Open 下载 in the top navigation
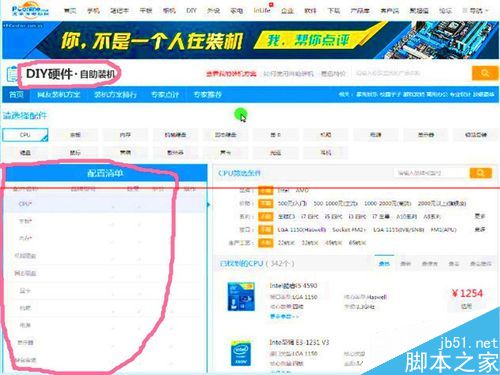Viewport: 500px width, 375px height. pos(334,11)
